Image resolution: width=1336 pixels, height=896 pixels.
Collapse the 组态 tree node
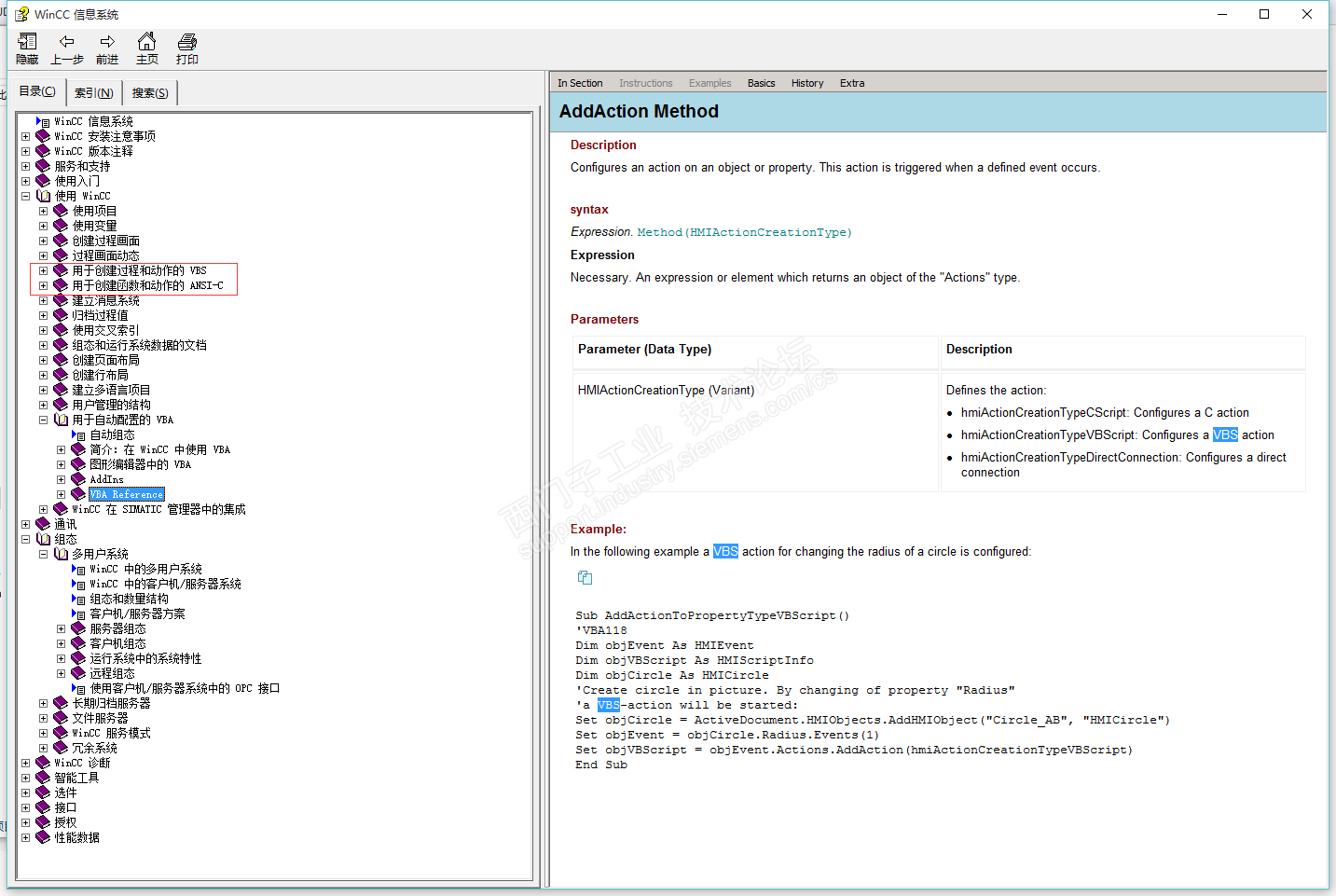click(x=26, y=539)
